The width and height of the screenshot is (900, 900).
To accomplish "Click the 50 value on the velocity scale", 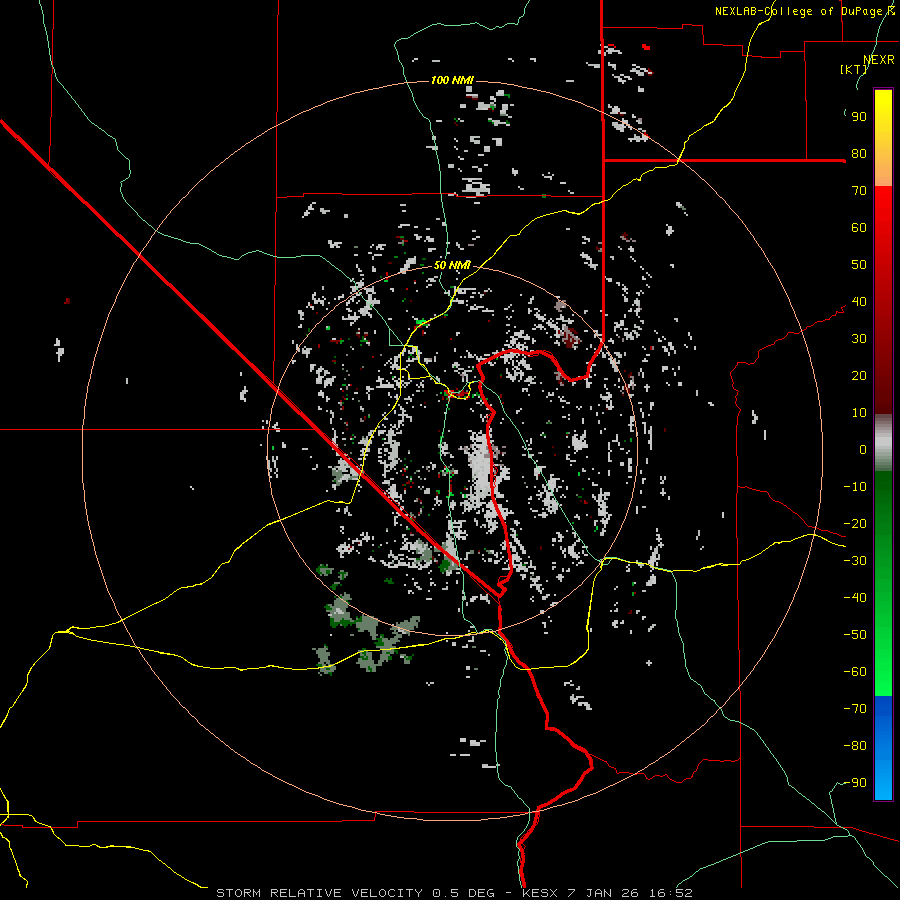I will tap(859, 265).
